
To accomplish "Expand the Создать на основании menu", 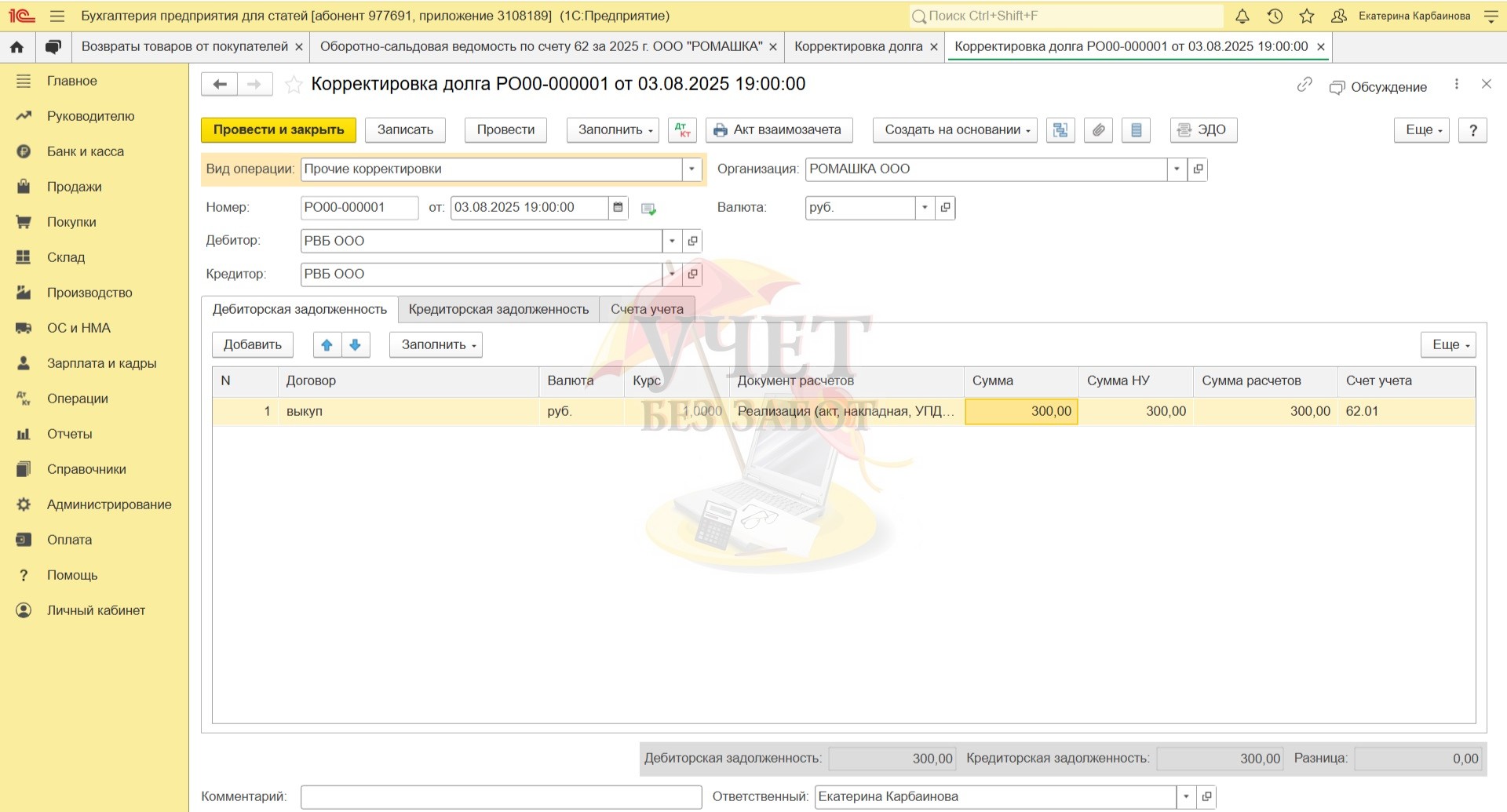I will click(x=955, y=130).
